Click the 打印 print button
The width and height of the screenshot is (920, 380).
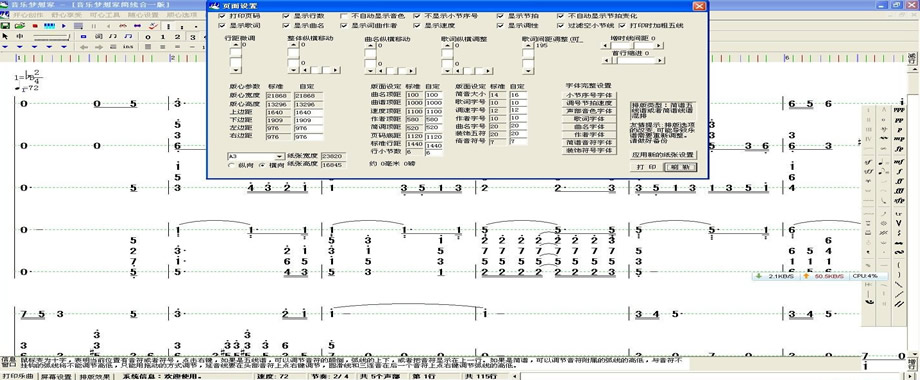[647, 167]
